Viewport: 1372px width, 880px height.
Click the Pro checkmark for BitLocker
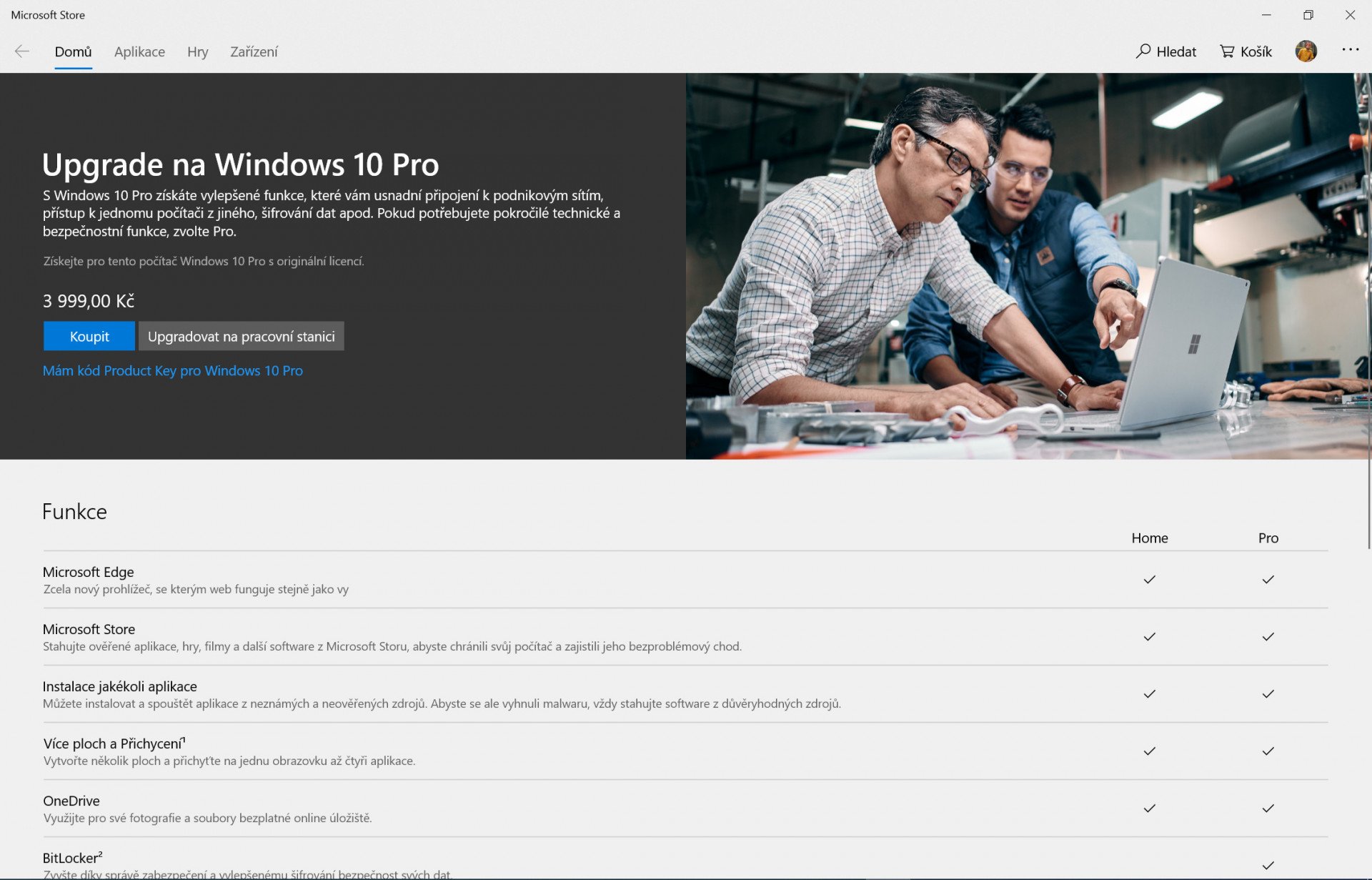1268,865
